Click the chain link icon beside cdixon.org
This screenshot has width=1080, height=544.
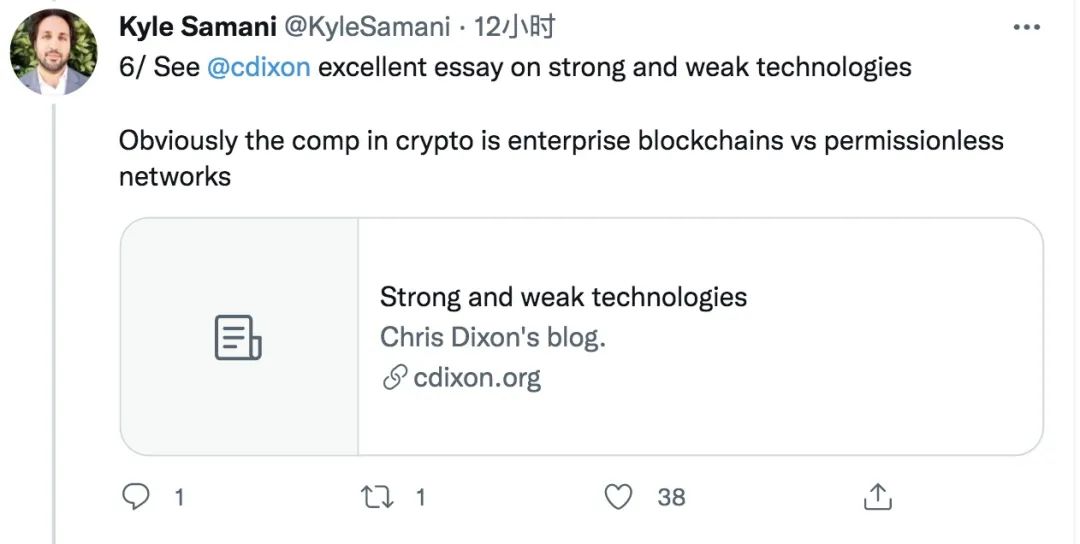point(394,378)
